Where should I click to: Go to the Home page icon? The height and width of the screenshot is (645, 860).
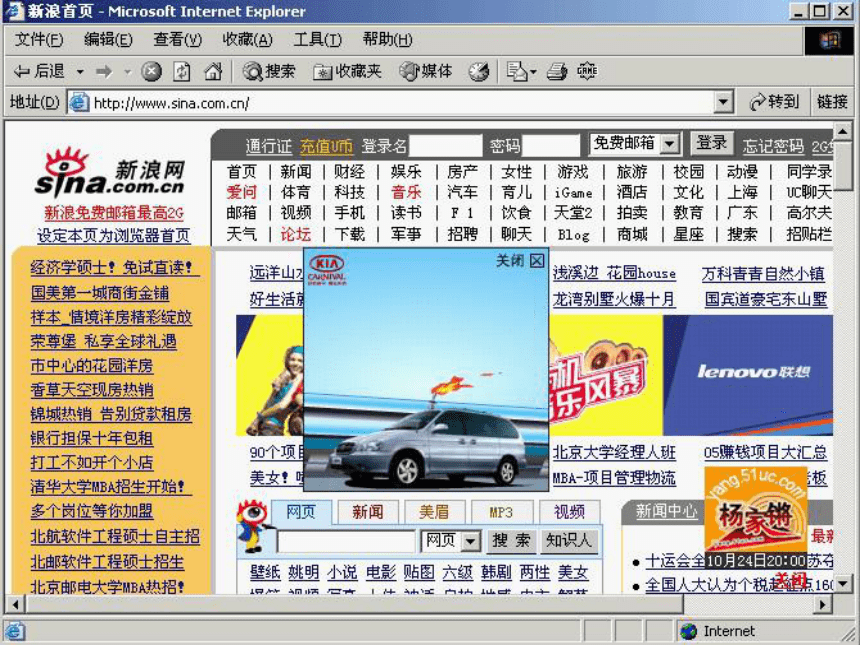tap(213, 71)
